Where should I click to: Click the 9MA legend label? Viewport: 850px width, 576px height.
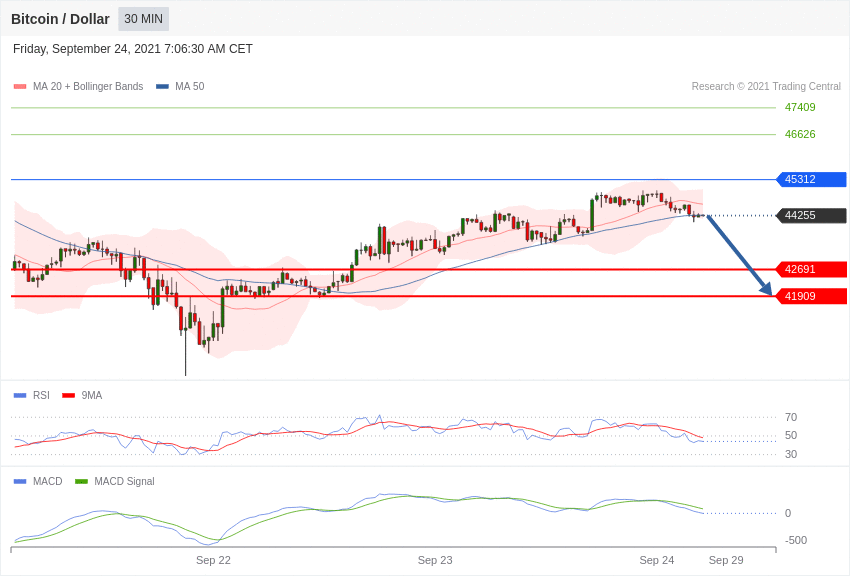click(92, 396)
